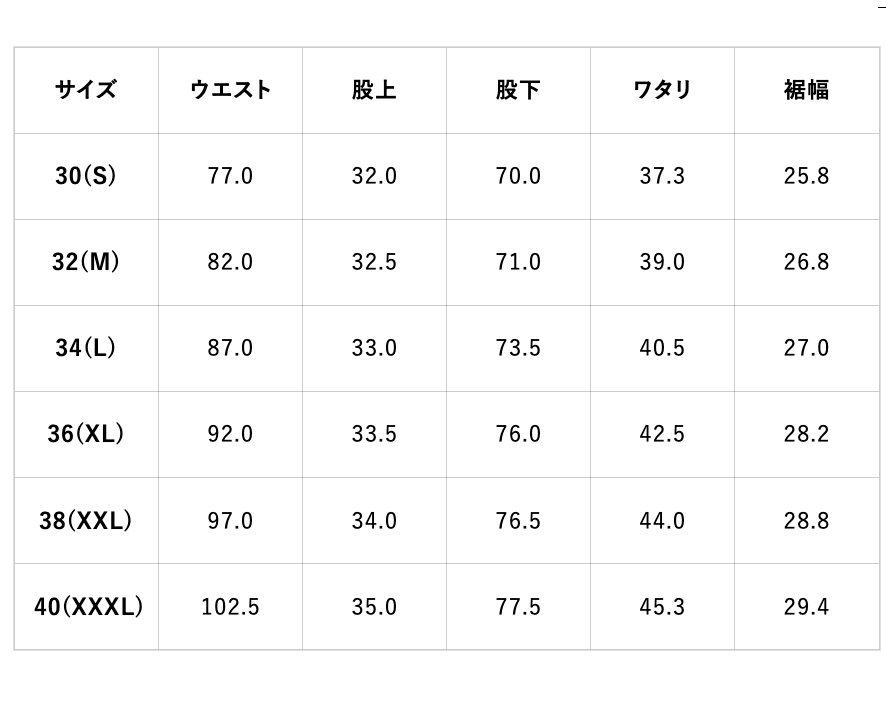Image resolution: width=886 pixels, height=710 pixels.
Task: Select the 40(XXXL) row label
Action: (88, 606)
